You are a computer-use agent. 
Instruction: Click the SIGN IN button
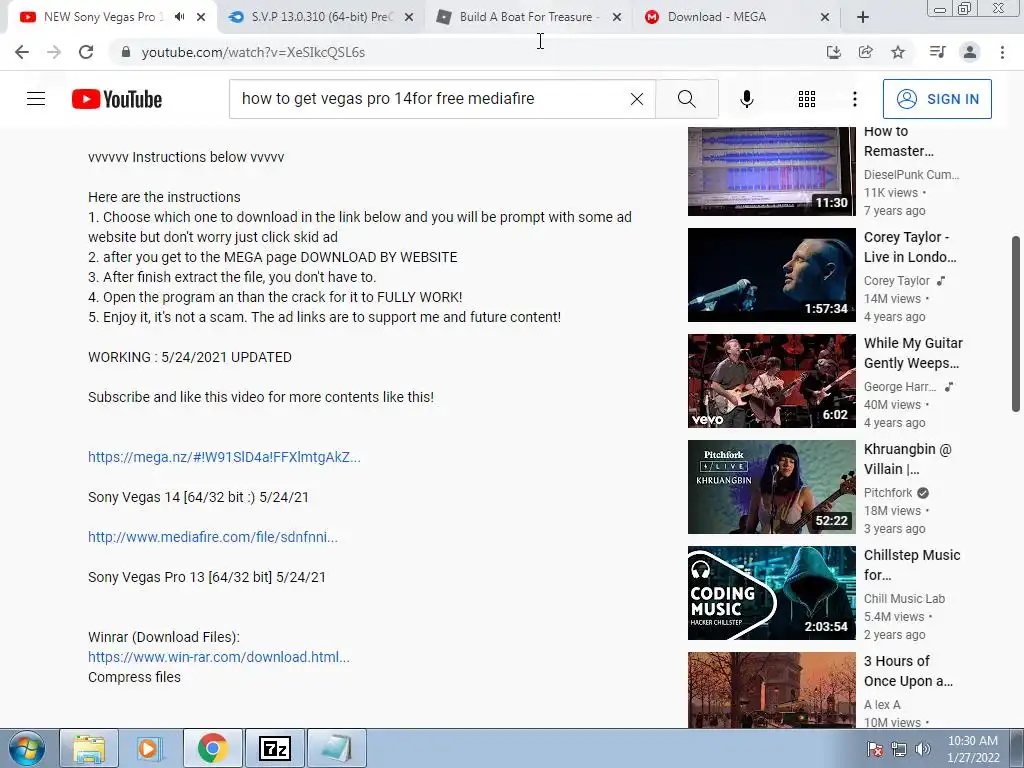click(937, 99)
